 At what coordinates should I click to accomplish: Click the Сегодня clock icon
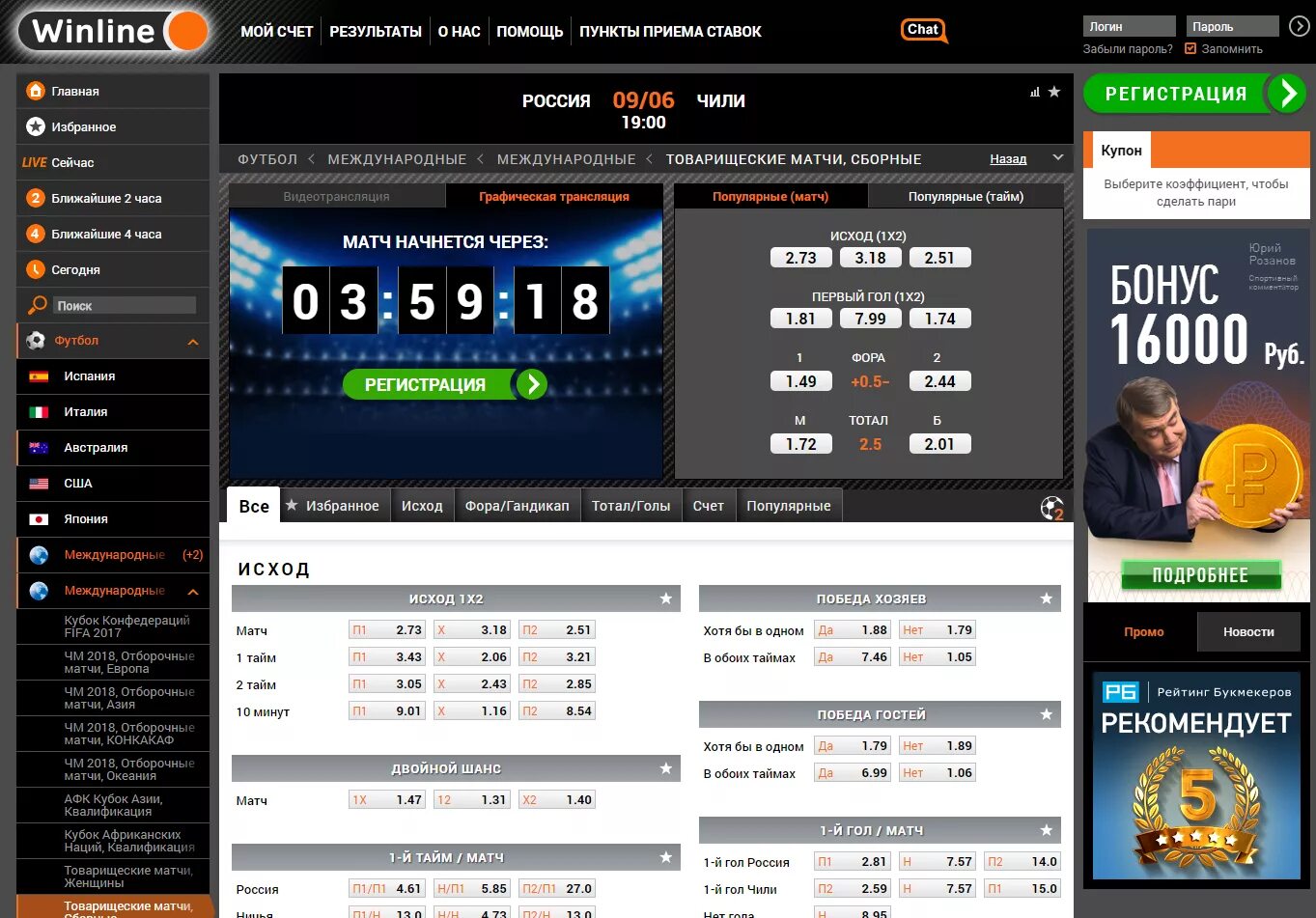click(36, 269)
